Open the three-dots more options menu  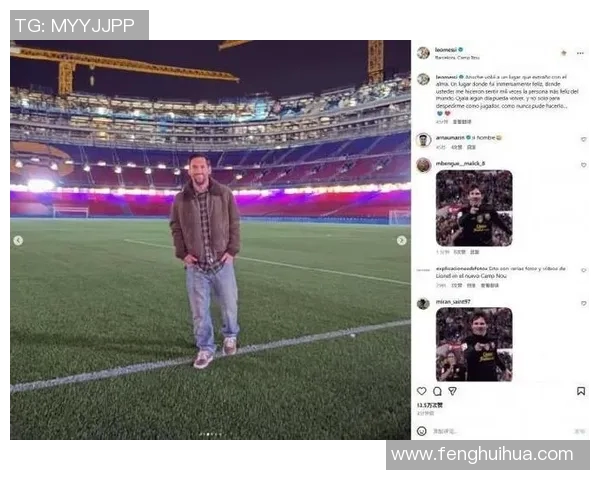[580, 53]
